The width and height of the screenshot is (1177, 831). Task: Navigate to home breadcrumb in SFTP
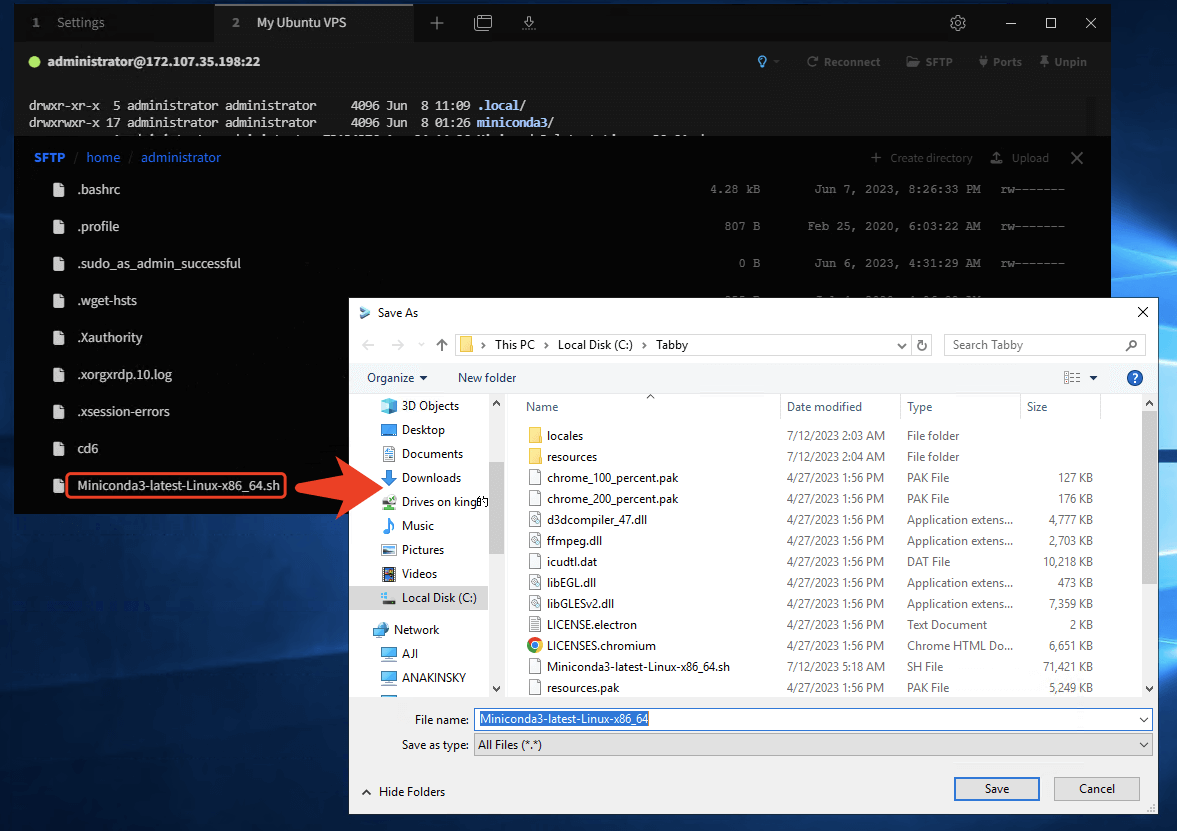point(103,158)
